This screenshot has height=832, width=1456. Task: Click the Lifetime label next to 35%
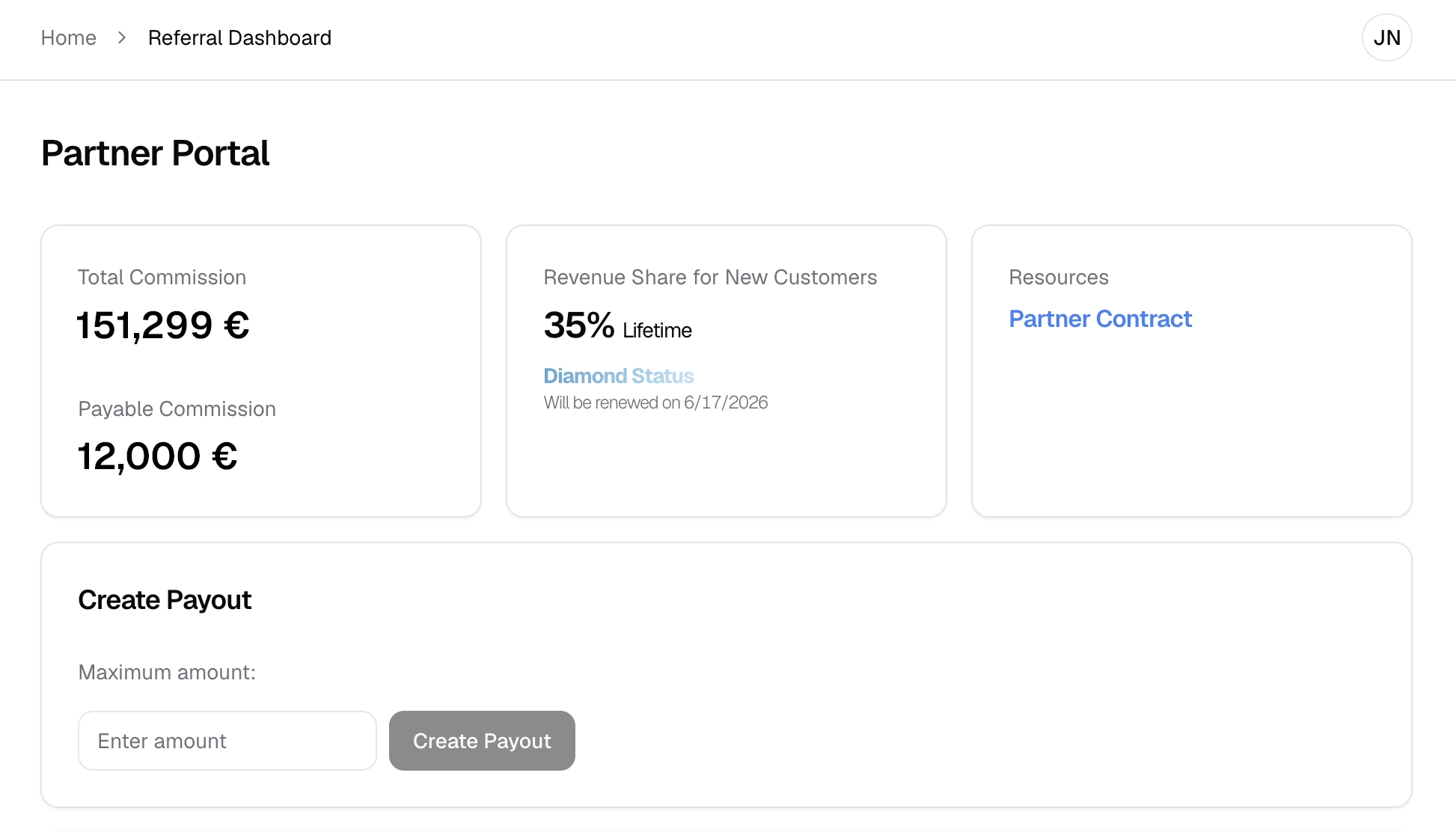point(657,331)
